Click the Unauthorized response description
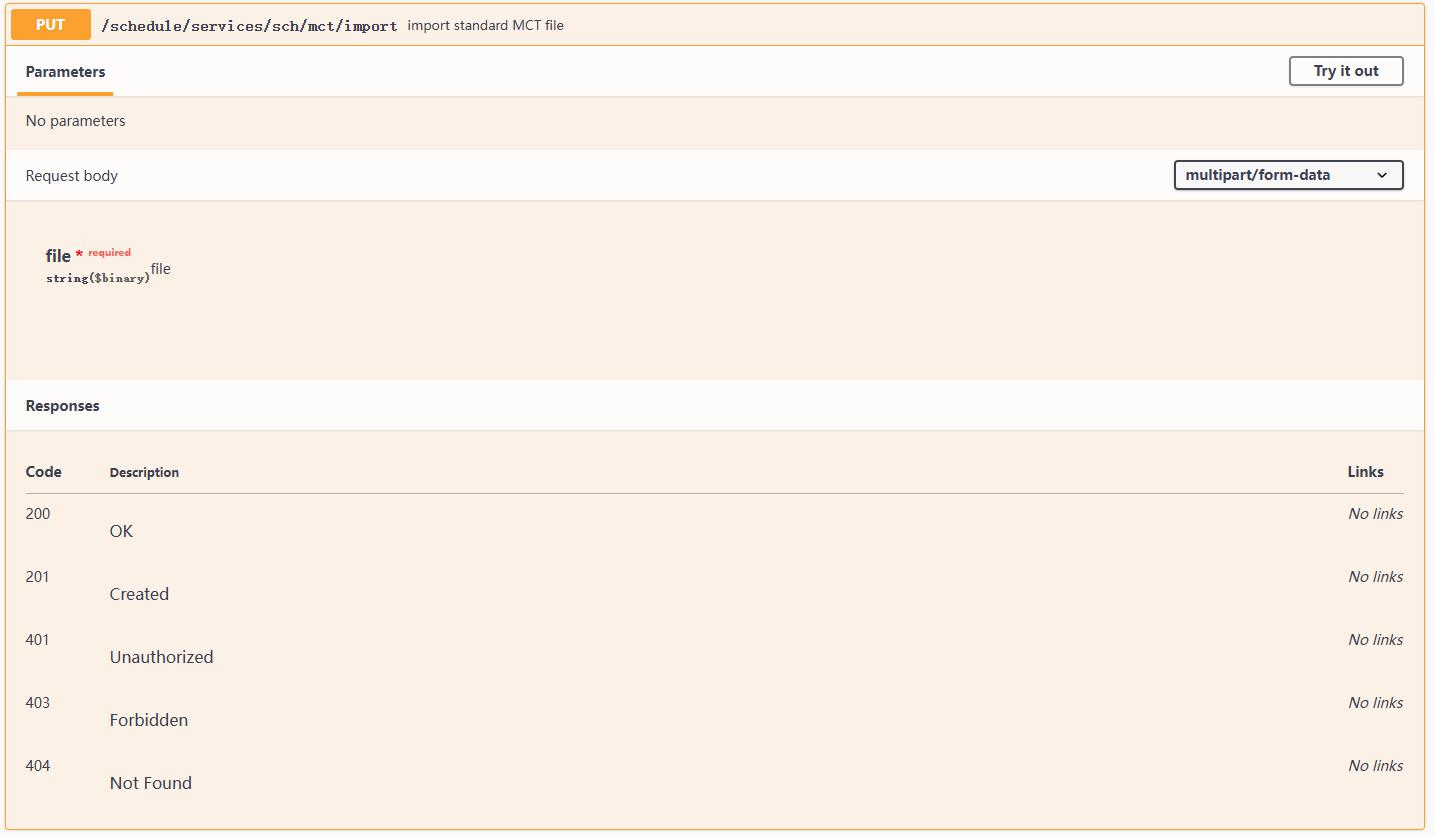Image resolution: width=1435 pixels, height=837 pixels. (x=161, y=657)
